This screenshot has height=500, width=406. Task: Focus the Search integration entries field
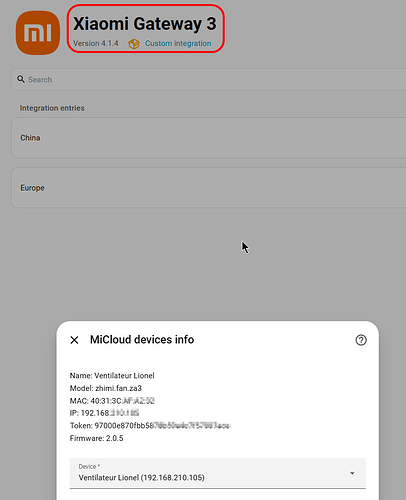(x=209, y=79)
